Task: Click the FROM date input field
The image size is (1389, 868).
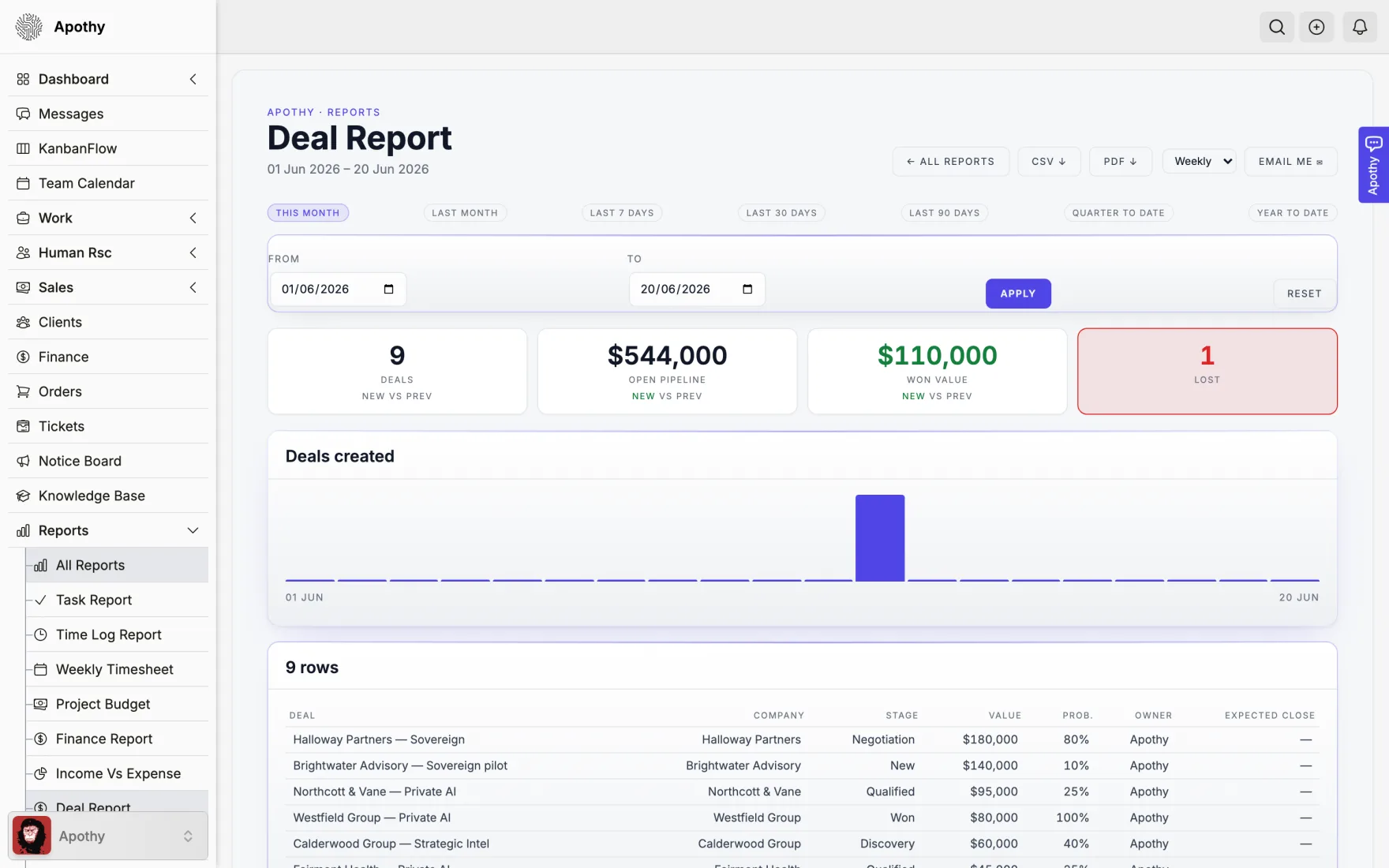Action: coord(338,289)
